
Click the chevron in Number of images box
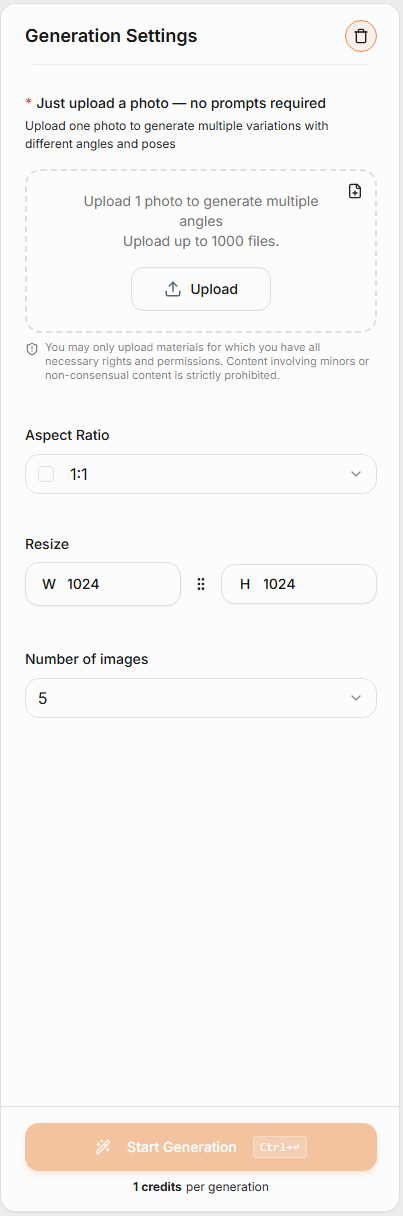(356, 698)
